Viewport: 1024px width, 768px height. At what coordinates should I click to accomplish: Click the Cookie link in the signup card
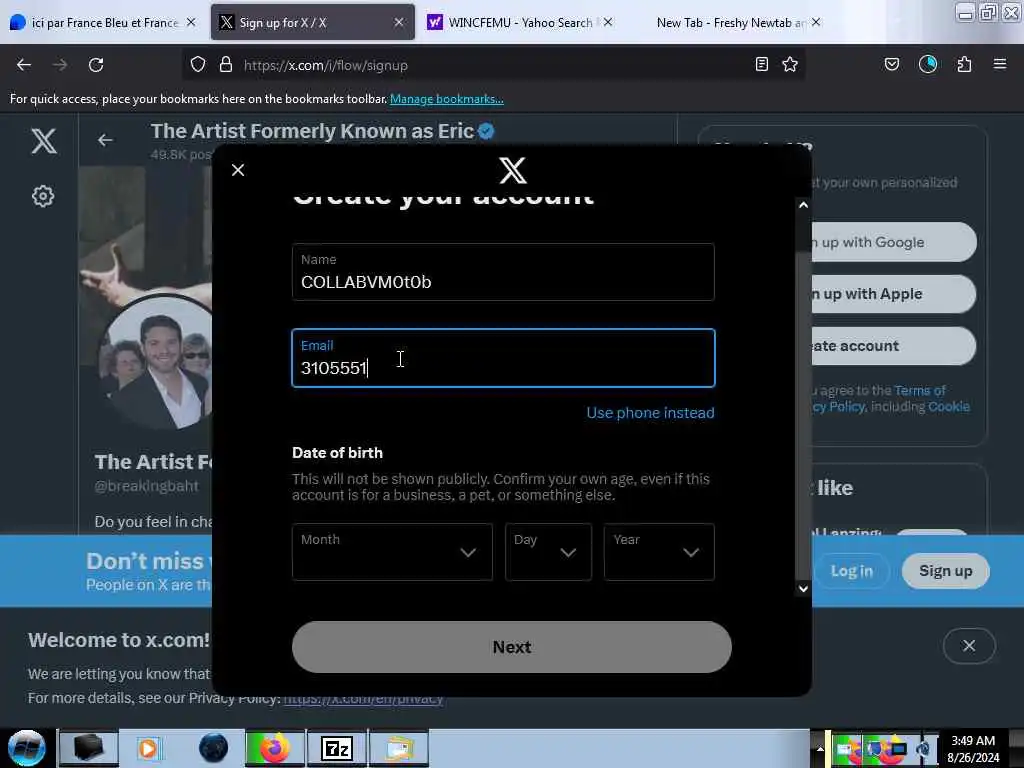[949, 407]
